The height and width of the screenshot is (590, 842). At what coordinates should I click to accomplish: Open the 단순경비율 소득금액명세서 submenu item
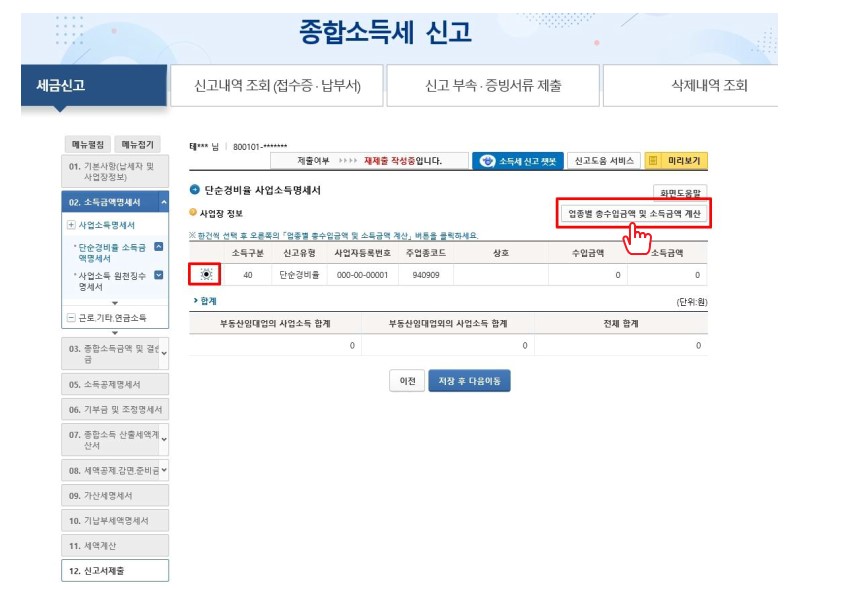point(112,253)
